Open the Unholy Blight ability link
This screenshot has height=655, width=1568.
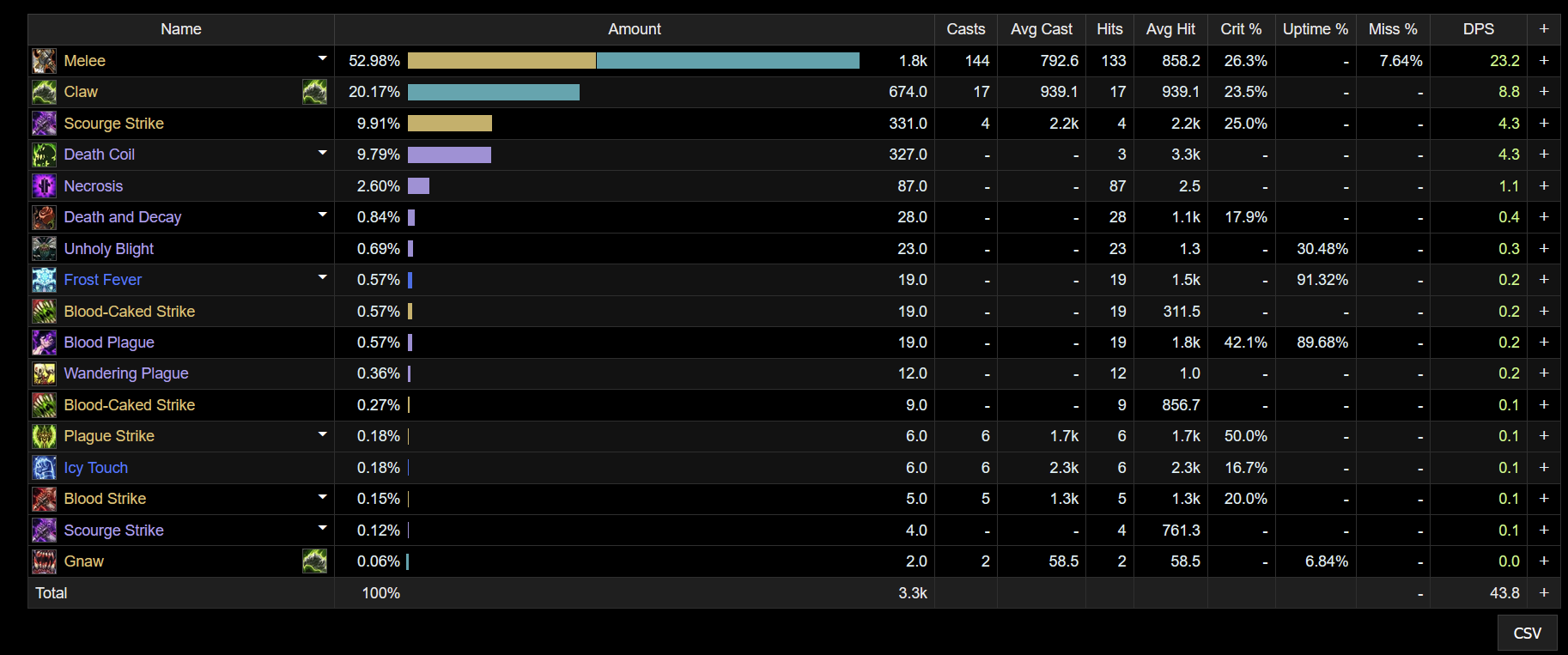coord(108,249)
